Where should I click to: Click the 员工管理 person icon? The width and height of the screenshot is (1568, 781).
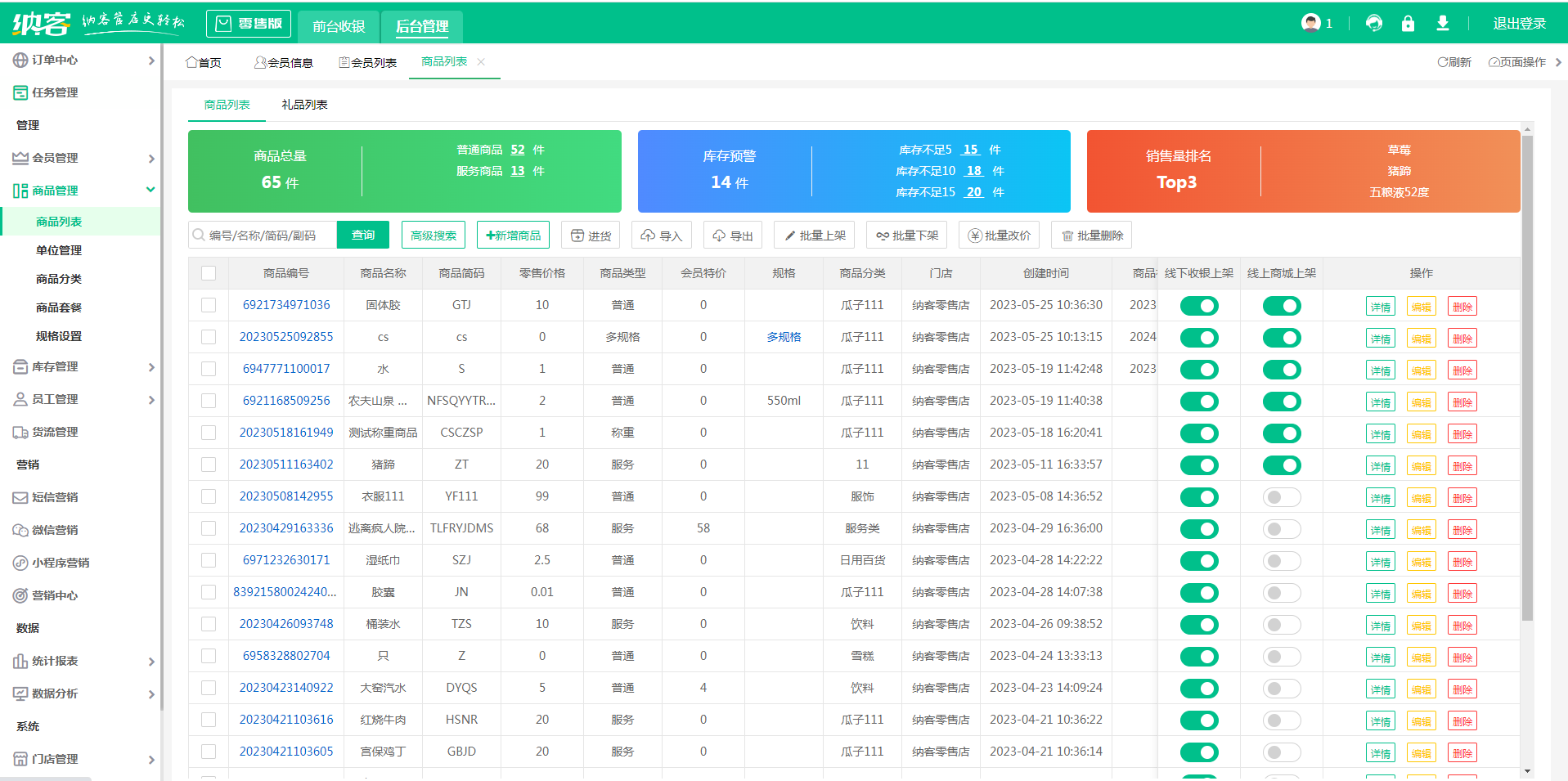(x=20, y=399)
